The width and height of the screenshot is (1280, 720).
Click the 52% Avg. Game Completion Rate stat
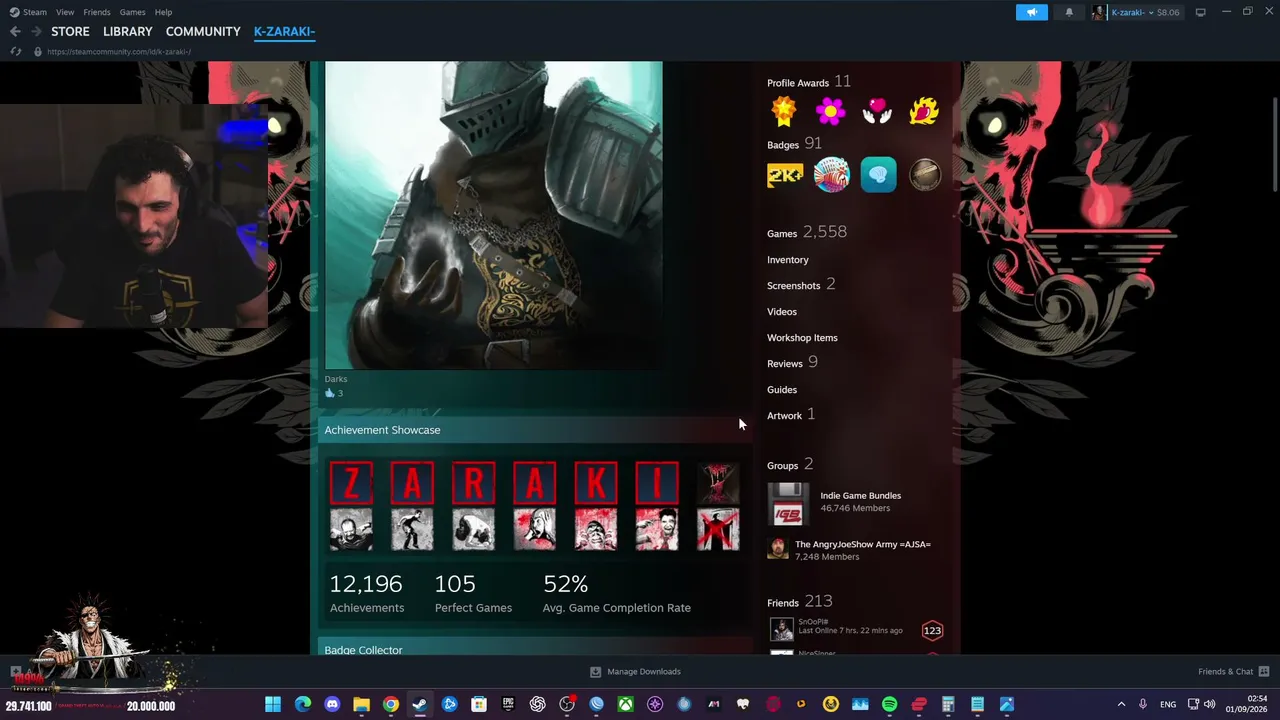coord(617,593)
